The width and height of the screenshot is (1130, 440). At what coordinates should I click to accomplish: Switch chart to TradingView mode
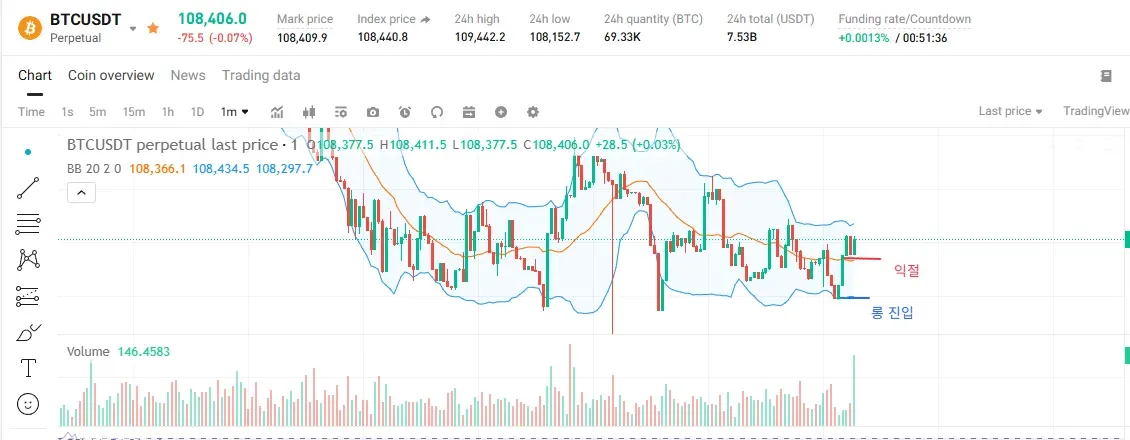(x=1096, y=111)
